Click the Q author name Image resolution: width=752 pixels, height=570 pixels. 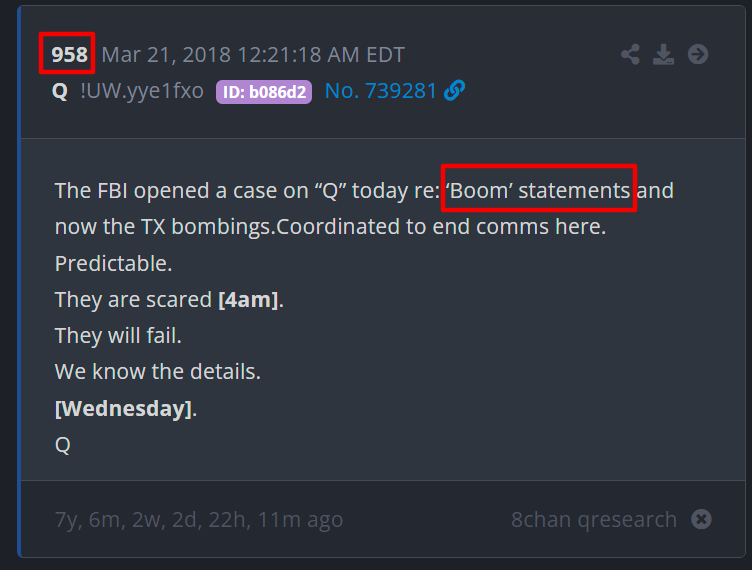(60, 91)
